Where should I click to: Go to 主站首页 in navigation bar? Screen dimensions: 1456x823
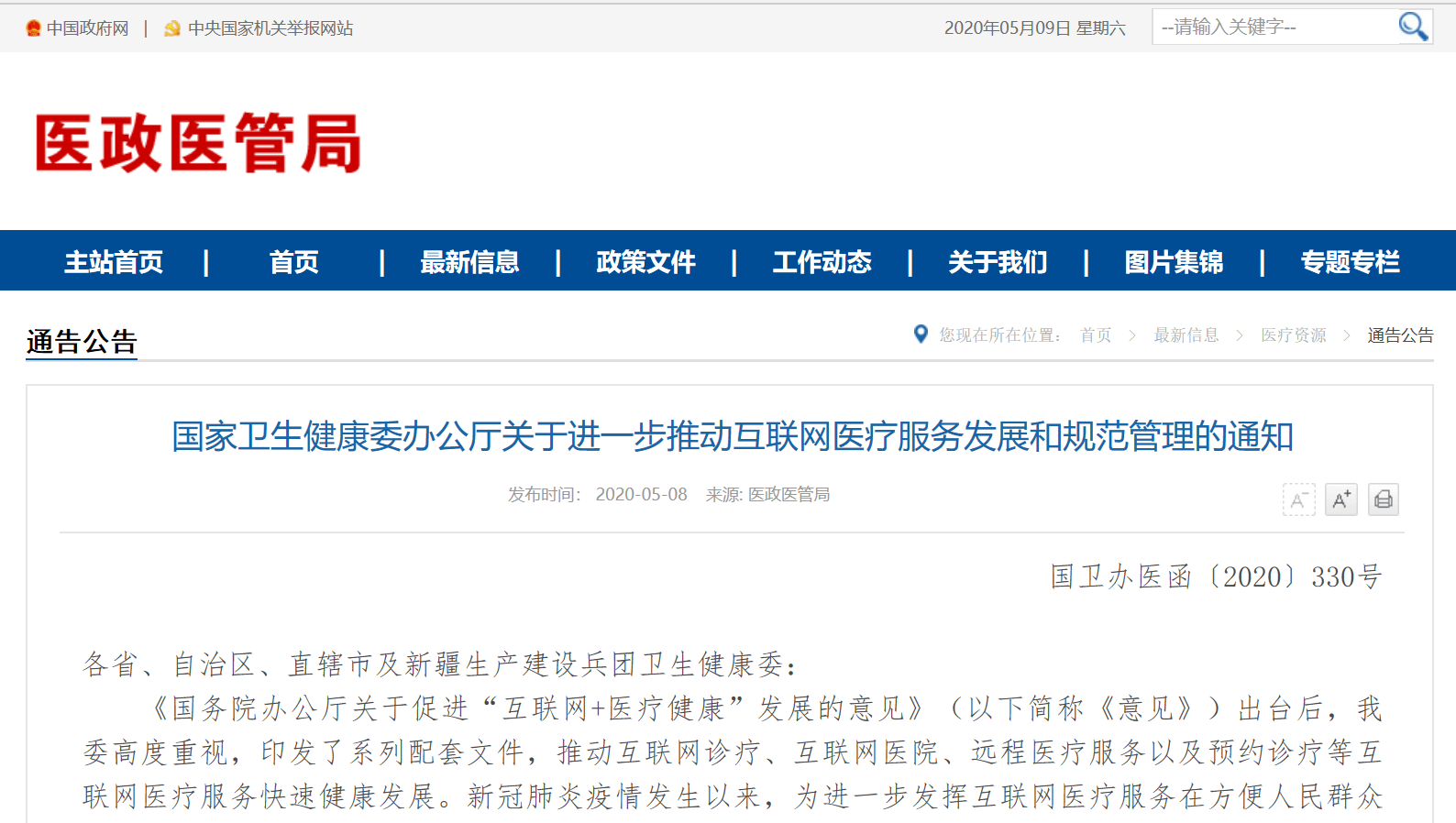114,262
